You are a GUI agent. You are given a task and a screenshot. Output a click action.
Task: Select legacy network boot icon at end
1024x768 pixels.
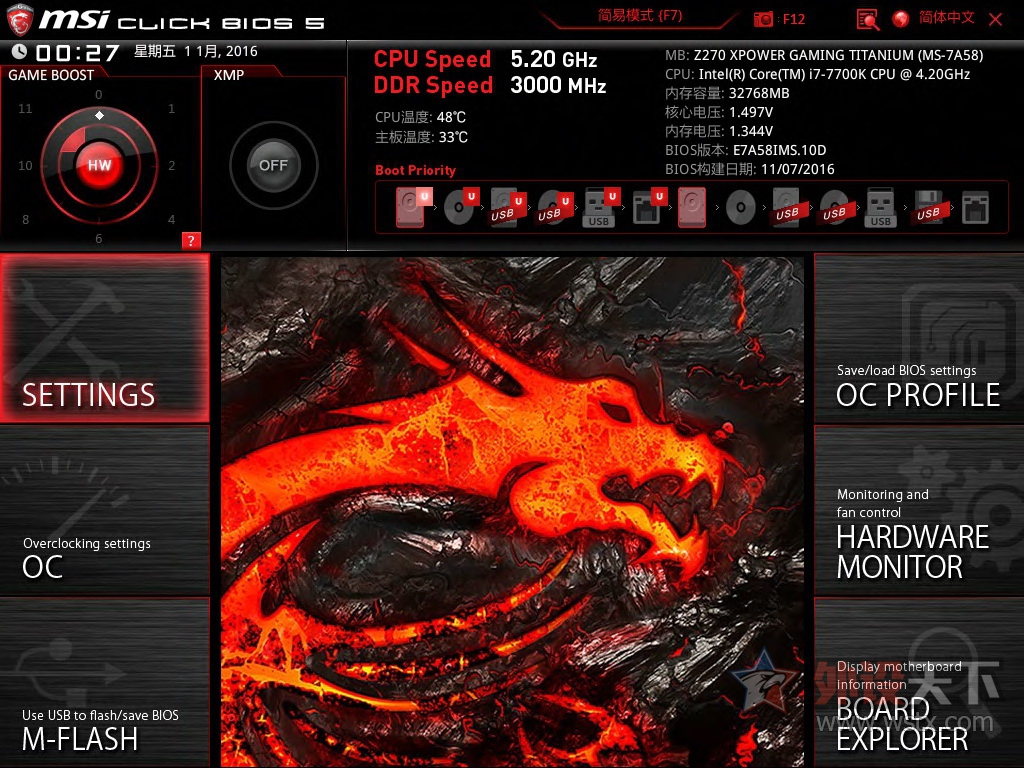(x=975, y=208)
